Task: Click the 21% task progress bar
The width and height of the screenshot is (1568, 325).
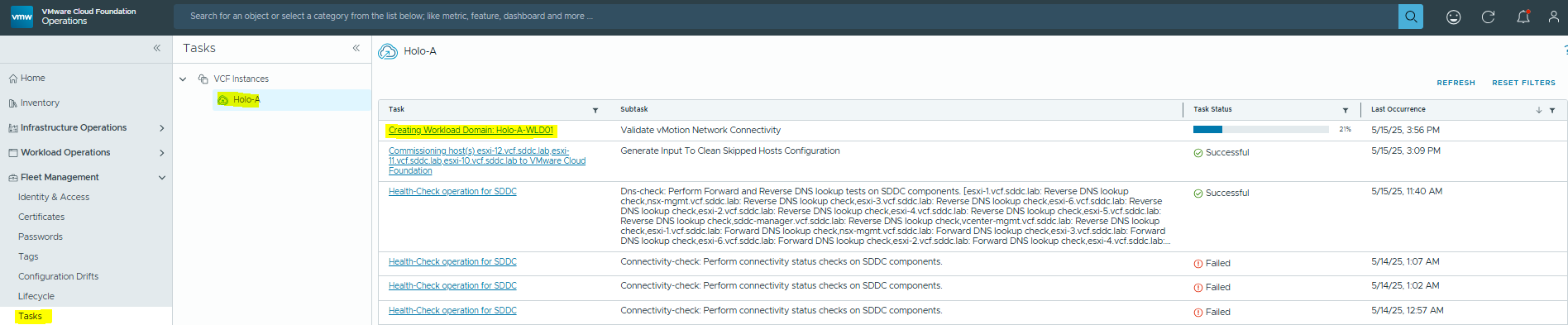Action: click(x=1260, y=130)
